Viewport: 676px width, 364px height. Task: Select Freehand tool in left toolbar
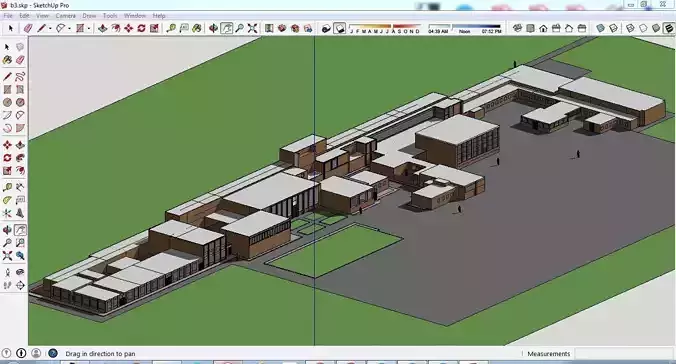click(x=20, y=77)
